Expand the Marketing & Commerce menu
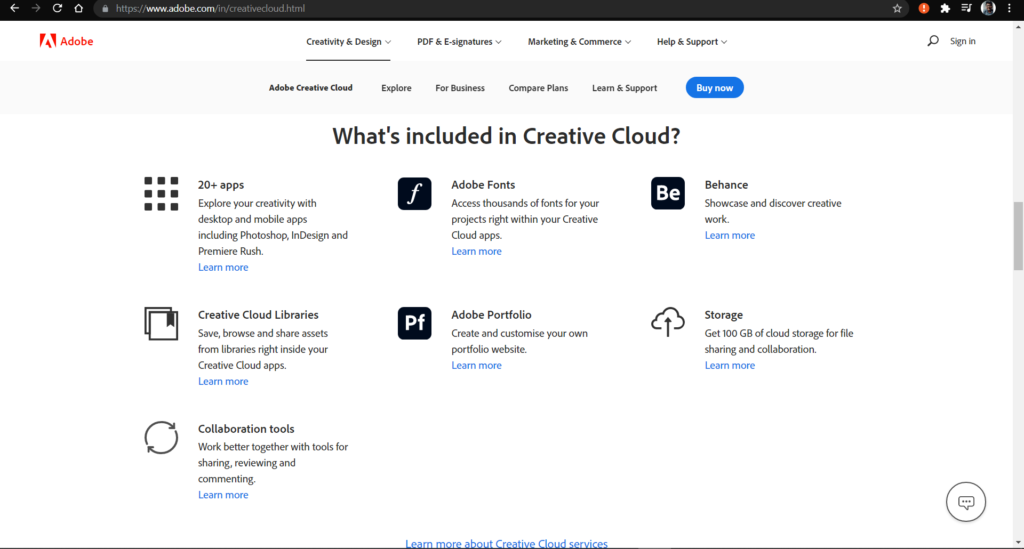Viewport: 1024px width, 549px height. coord(579,41)
